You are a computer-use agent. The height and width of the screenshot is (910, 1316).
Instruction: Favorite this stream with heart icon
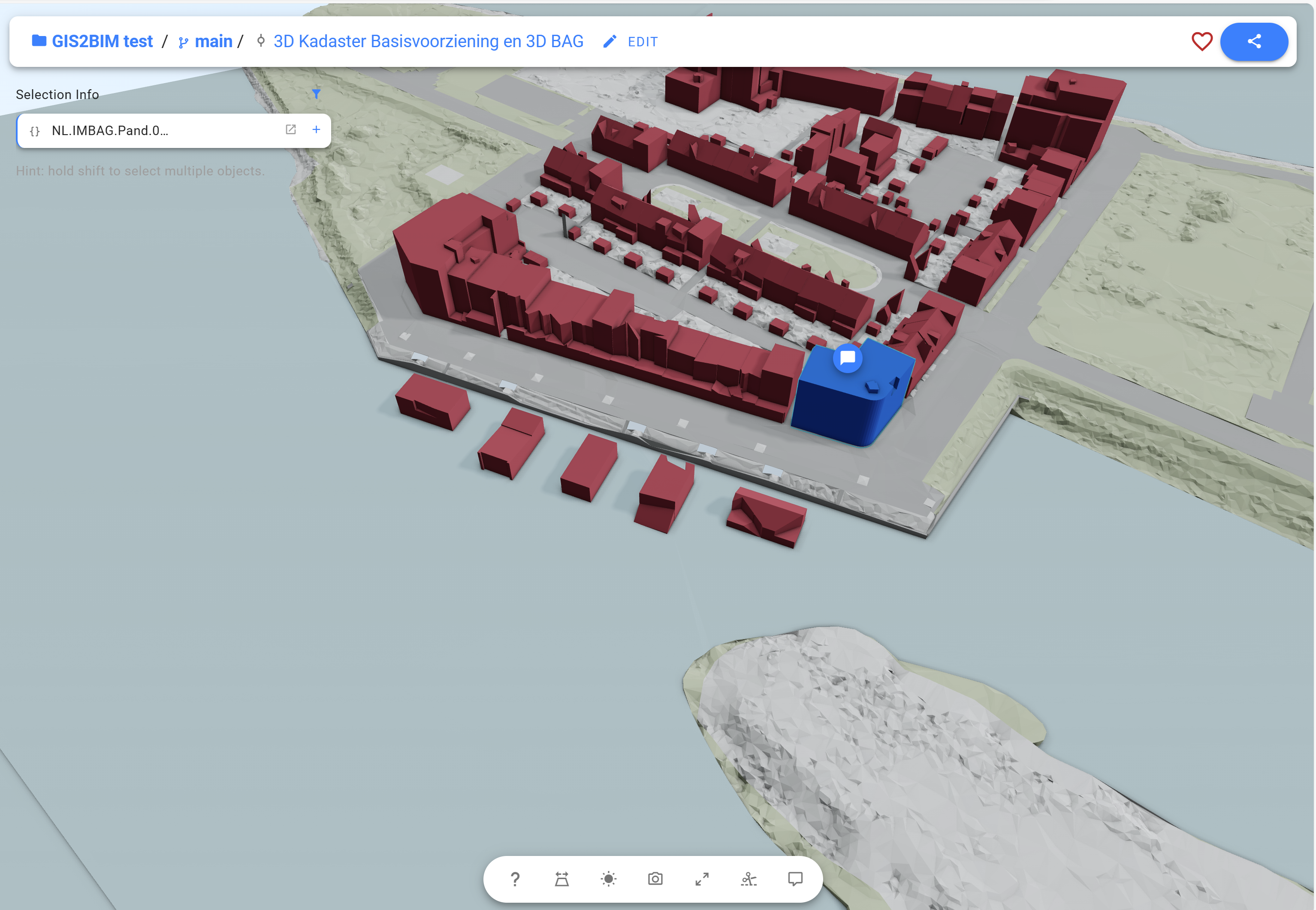tap(1202, 42)
